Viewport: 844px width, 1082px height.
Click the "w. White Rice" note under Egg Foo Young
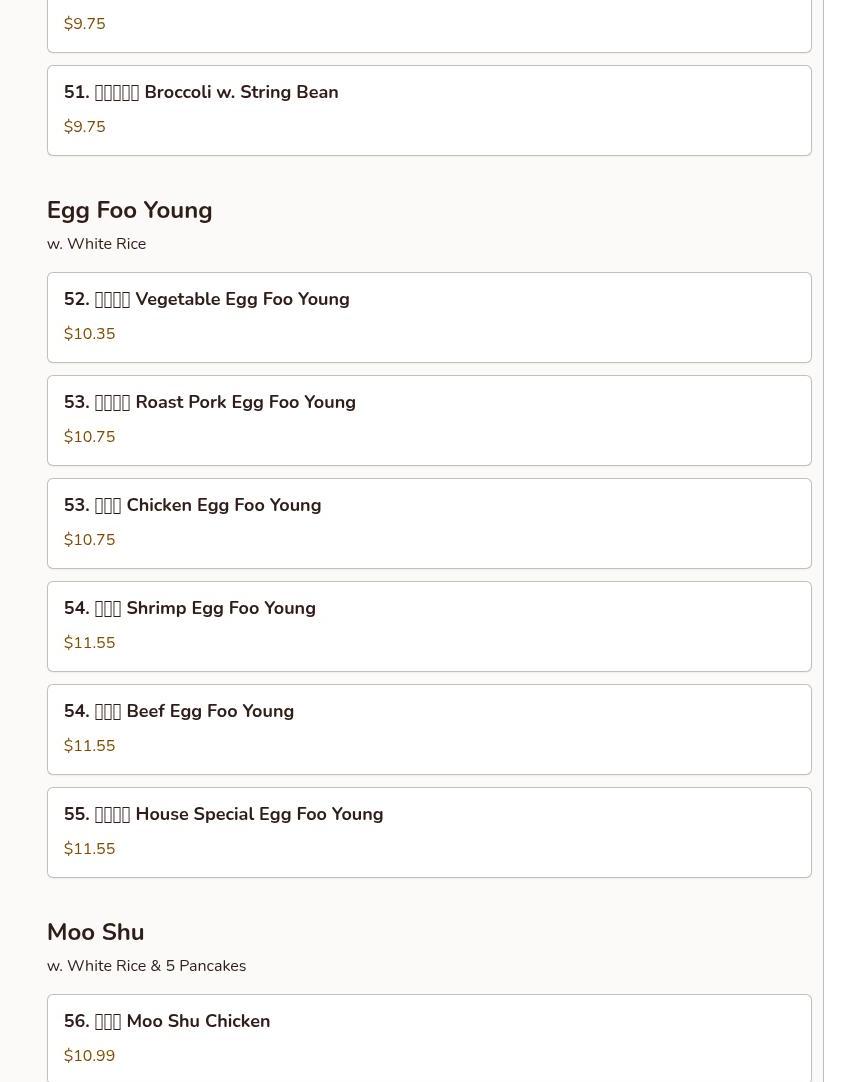(96, 244)
